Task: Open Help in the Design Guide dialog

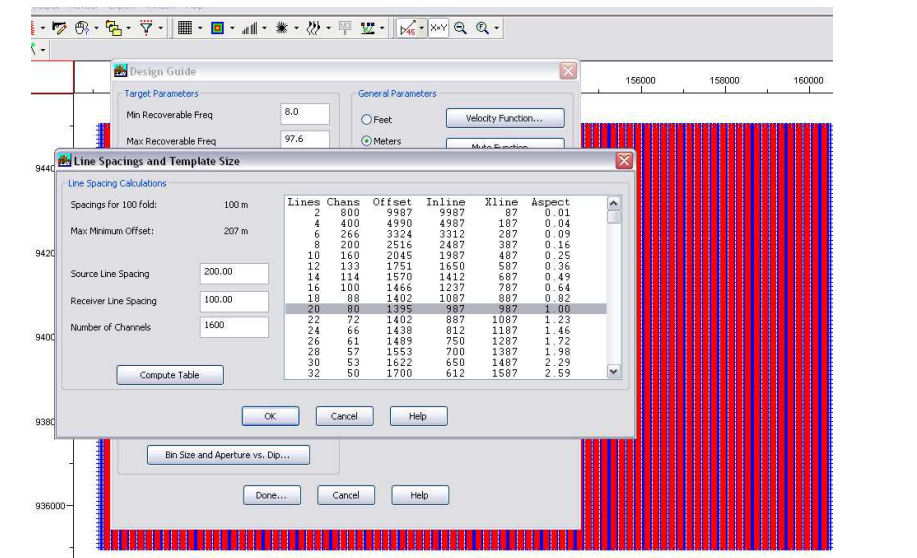Action: (420, 495)
